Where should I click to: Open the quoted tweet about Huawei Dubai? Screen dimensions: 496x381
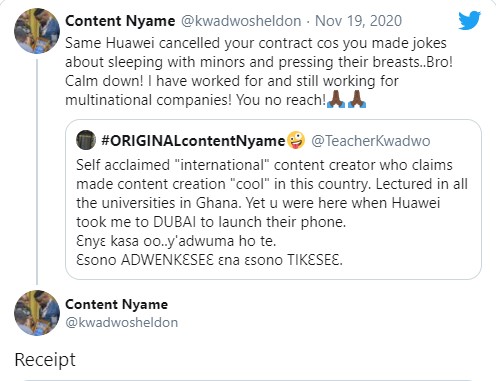coord(273,199)
